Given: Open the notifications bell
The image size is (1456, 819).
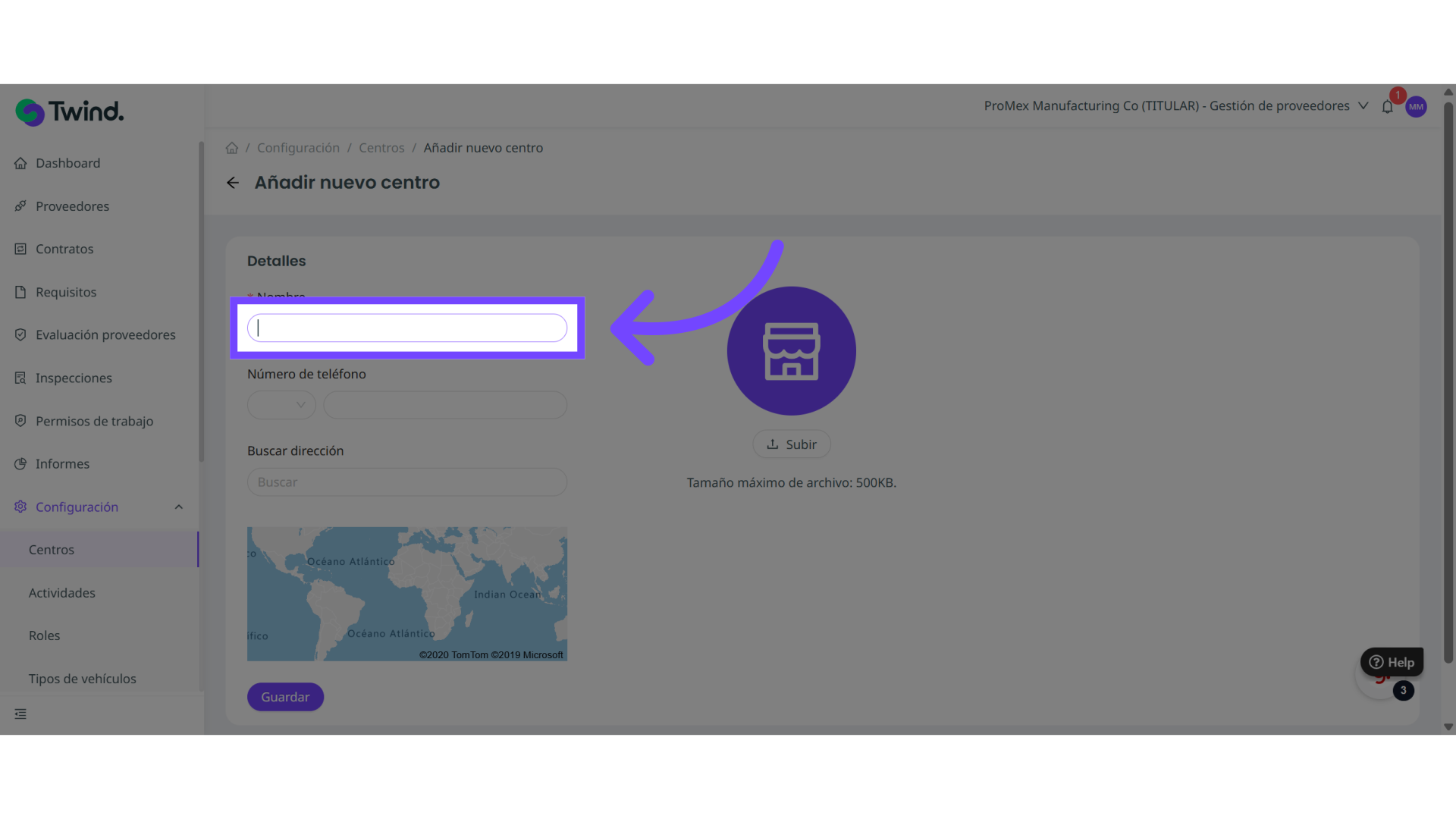Looking at the screenshot, I should [1387, 107].
